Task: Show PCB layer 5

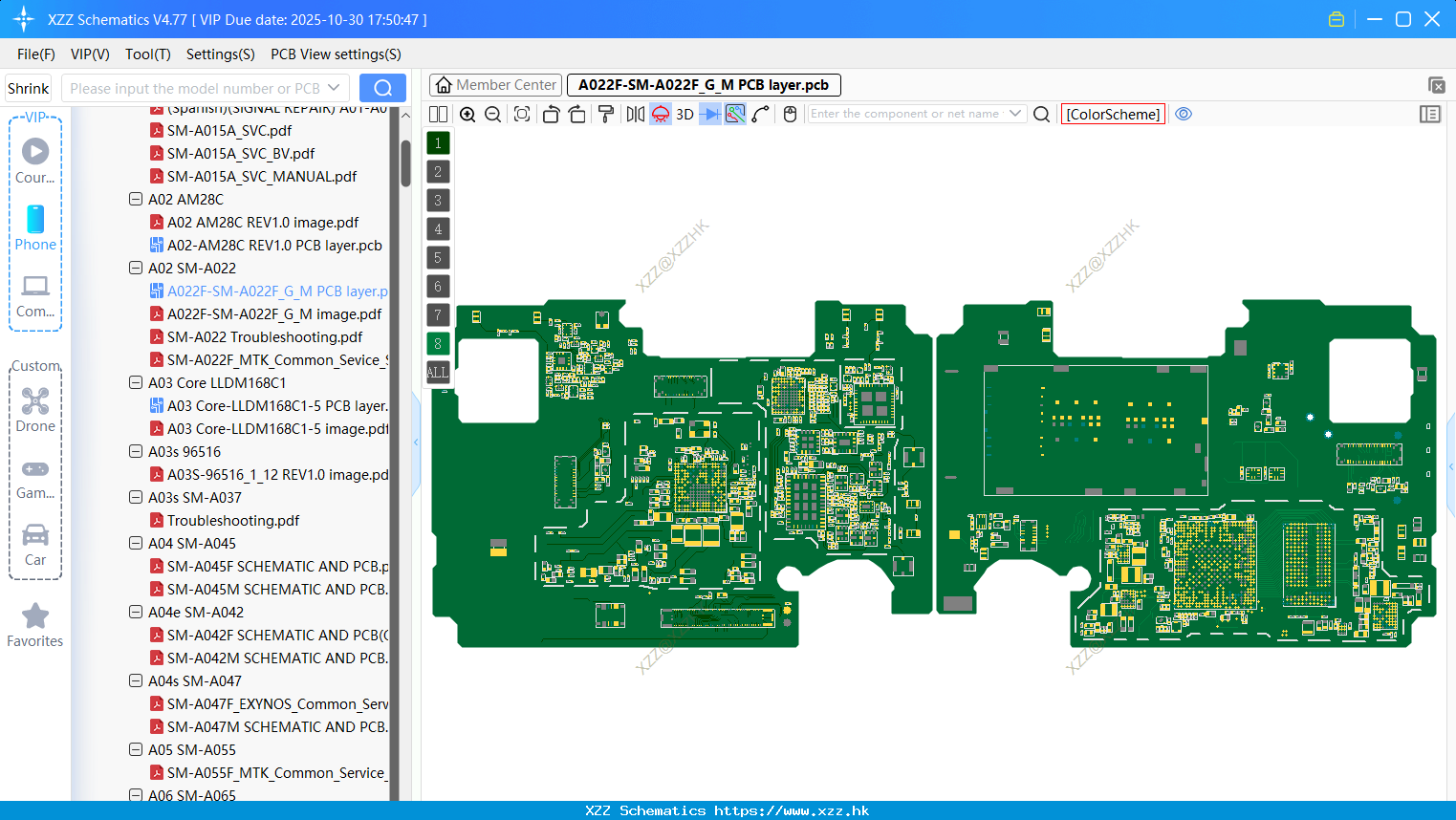Action: coord(438,258)
